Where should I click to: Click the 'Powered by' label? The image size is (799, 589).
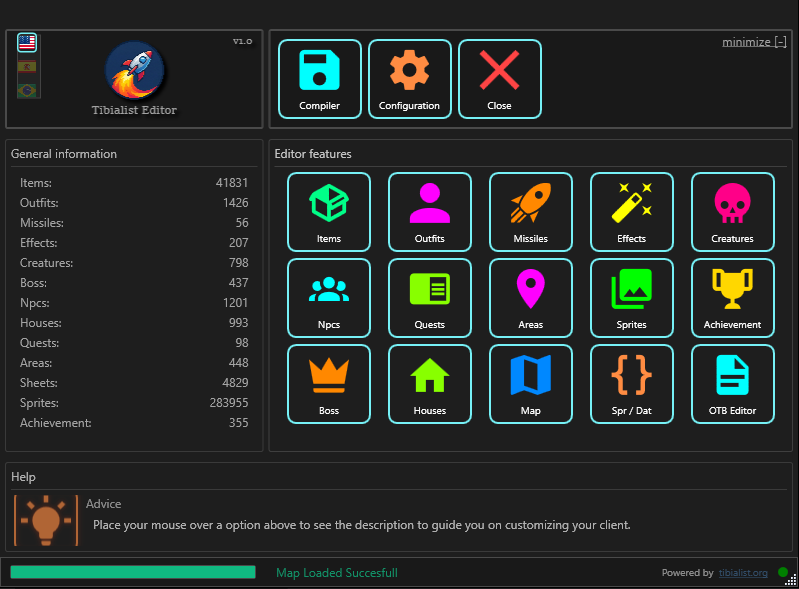point(687,573)
